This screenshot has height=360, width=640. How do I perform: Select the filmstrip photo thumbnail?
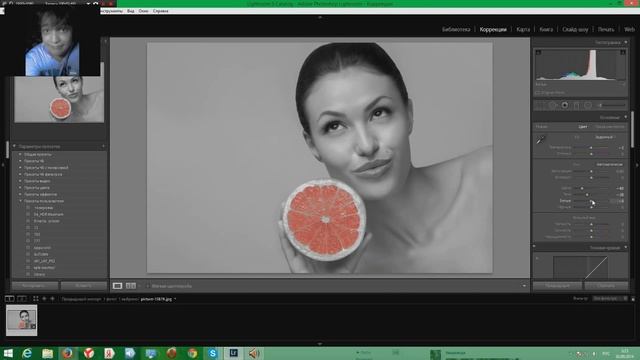[x=22, y=320]
